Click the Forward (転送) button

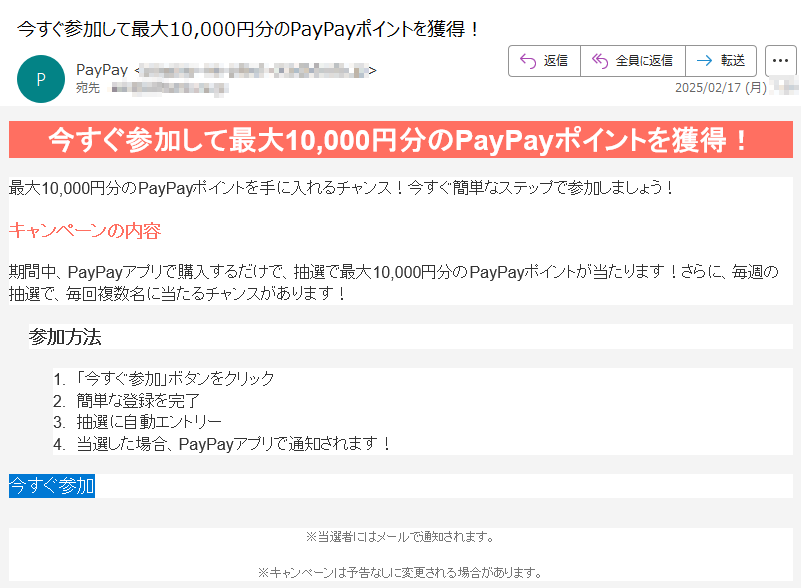[721, 61]
